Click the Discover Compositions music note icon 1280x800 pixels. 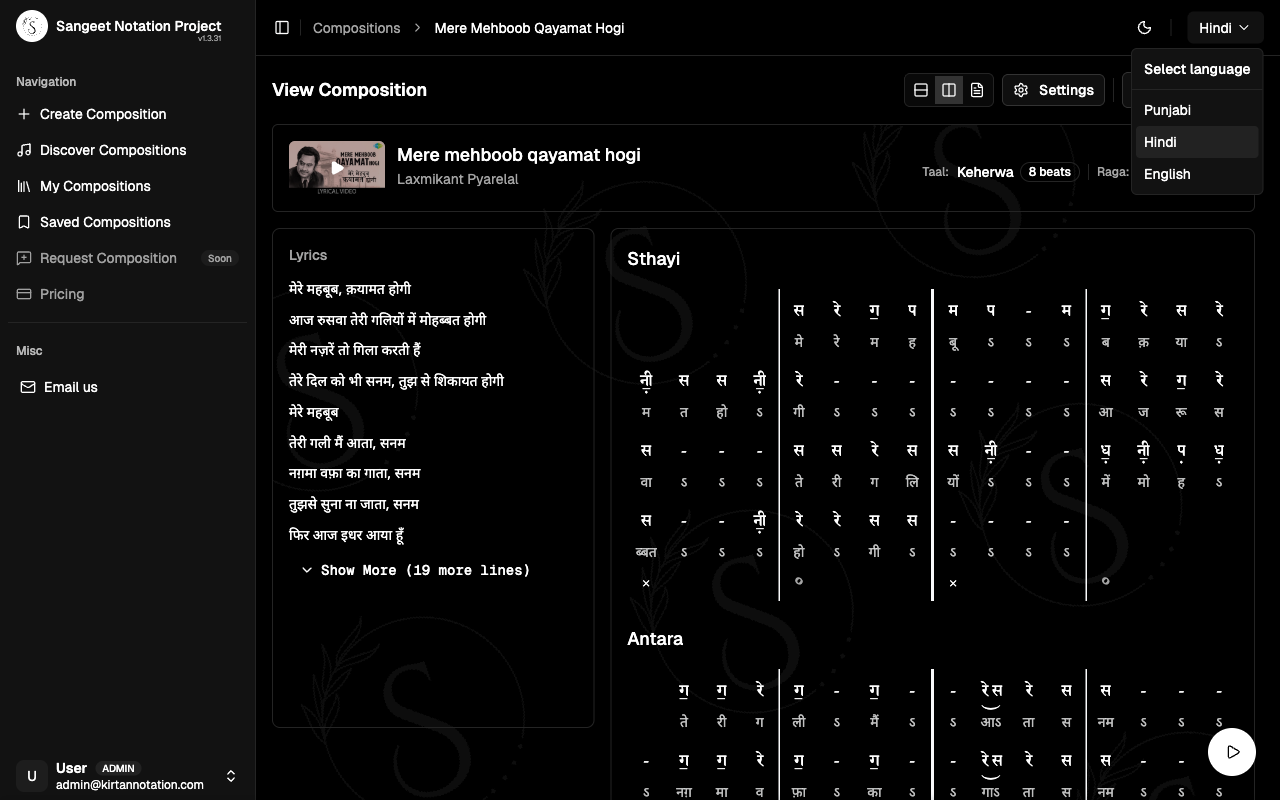[x=24, y=150]
